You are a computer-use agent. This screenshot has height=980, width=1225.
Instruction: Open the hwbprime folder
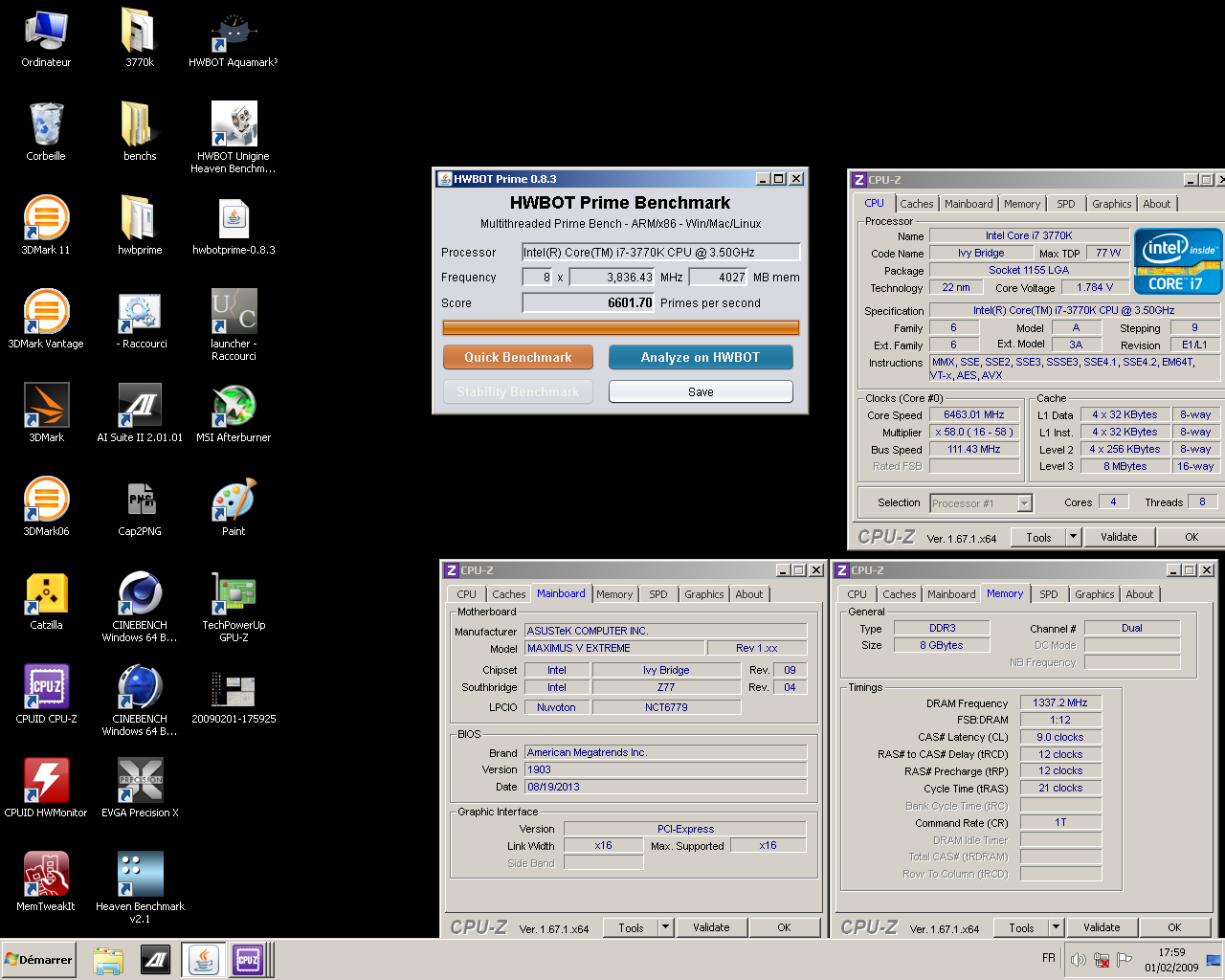(x=140, y=226)
